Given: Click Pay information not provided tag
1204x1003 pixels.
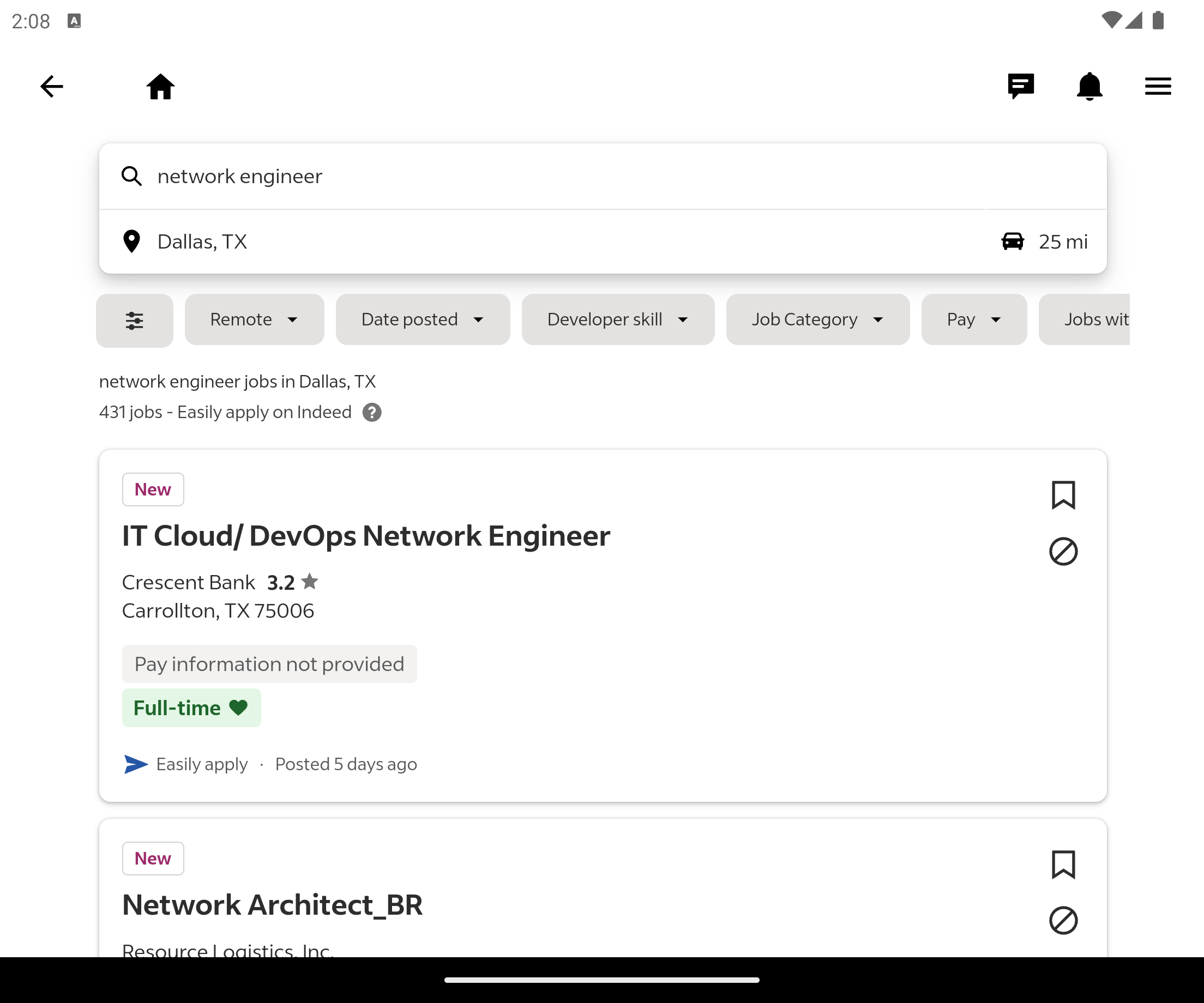Looking at the screenshot, I should pyautogui.click(x=269, y=664).
